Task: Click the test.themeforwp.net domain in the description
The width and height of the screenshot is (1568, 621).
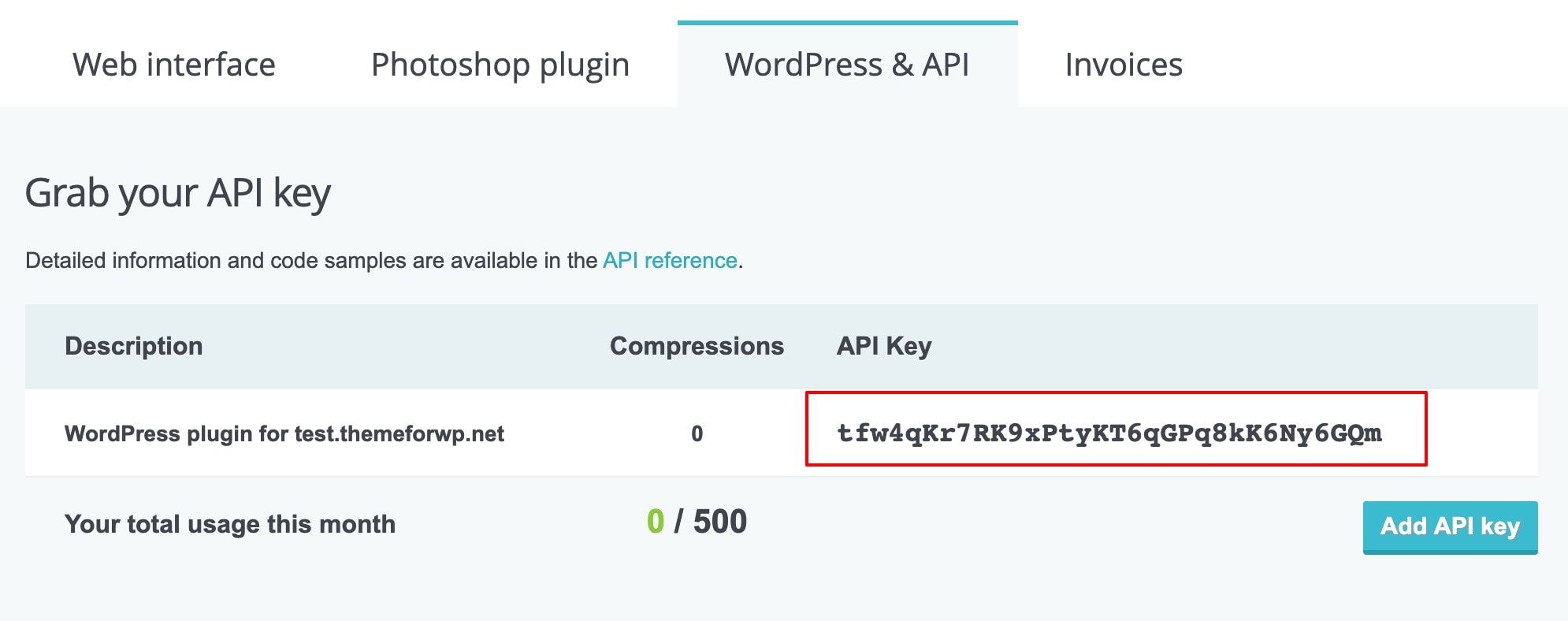Action: (399, 434)
